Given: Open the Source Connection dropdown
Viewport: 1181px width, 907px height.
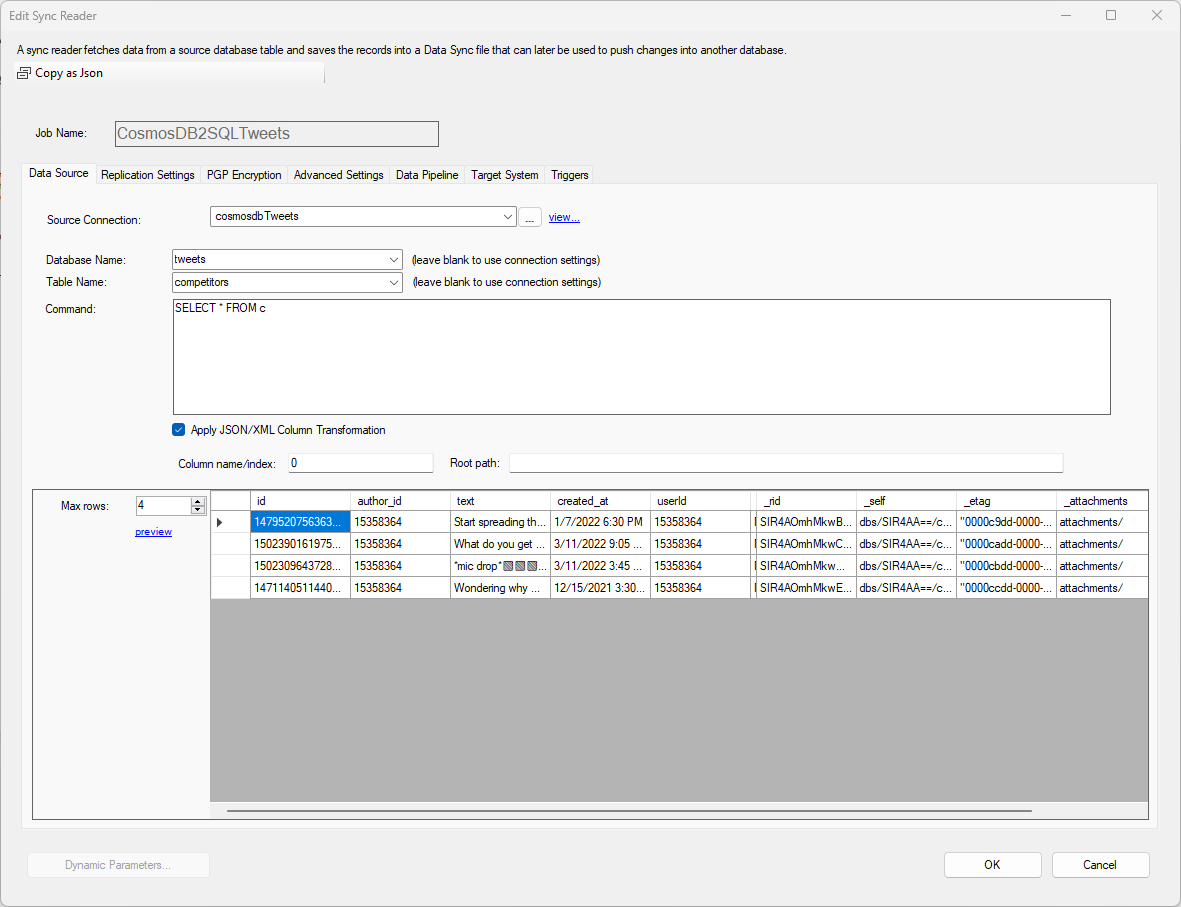Looking at the screenshot, I should coord(508,217).
